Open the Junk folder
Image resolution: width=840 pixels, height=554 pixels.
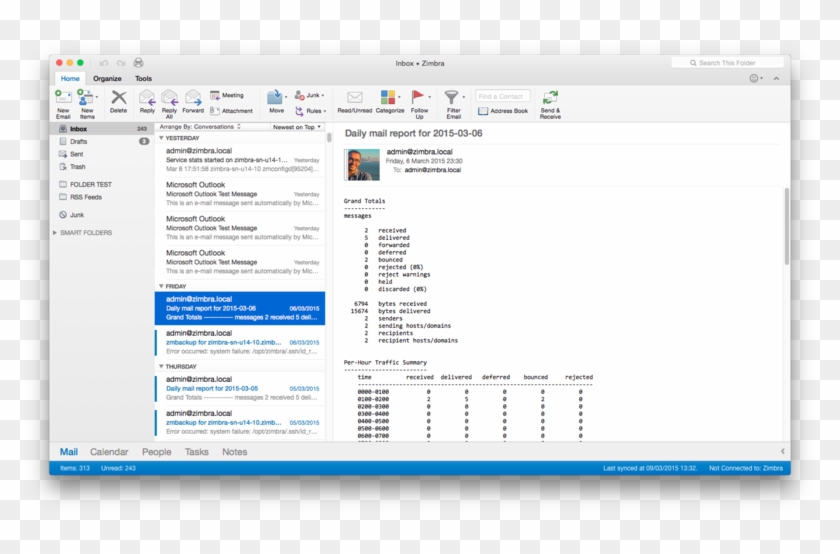pyautogui.click(x=102, y=215)
